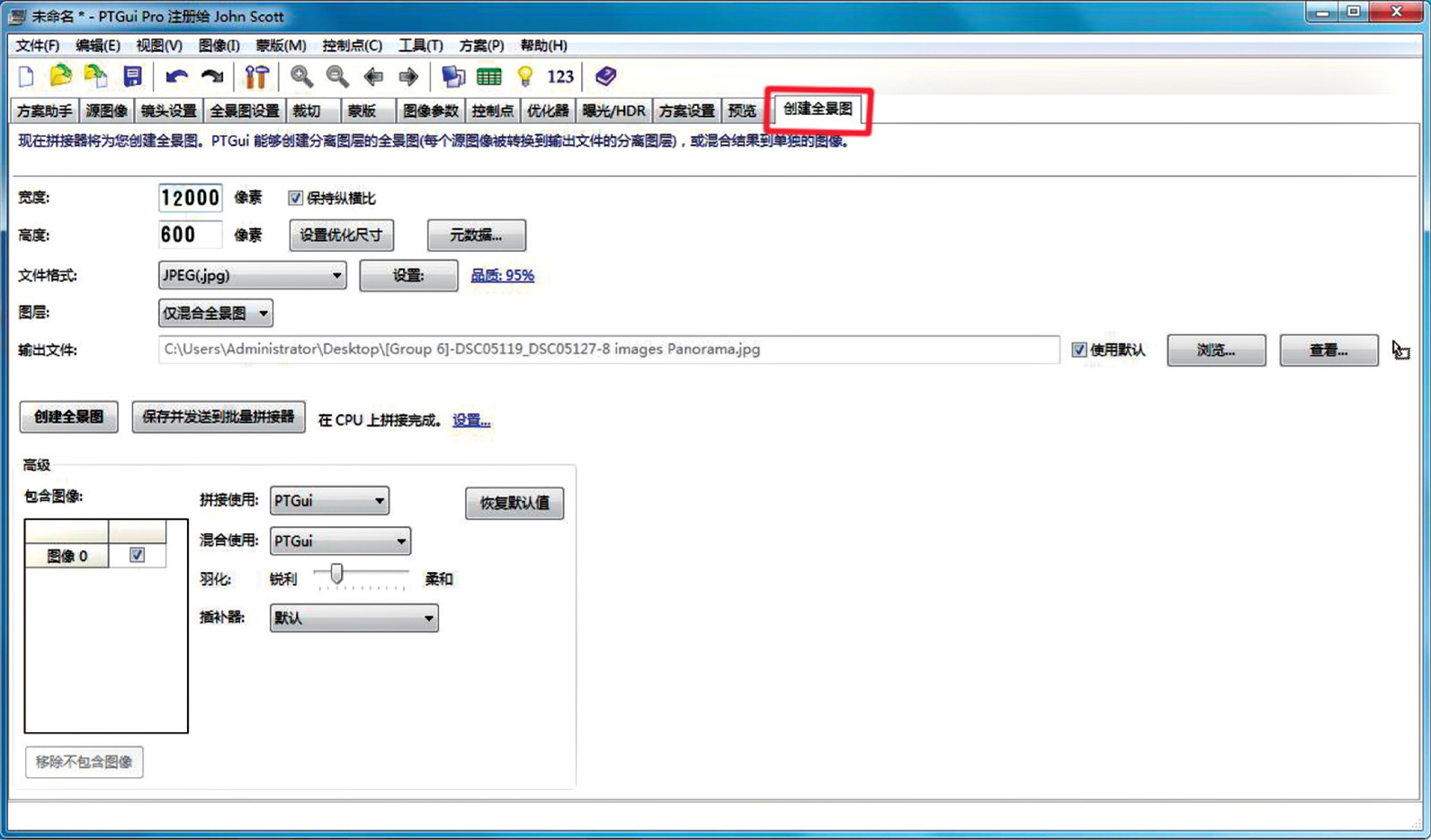Click the left arrow toolbar icon
Image resolution: width=1431 pixels, height=840 pixels.
click(373, 76)
